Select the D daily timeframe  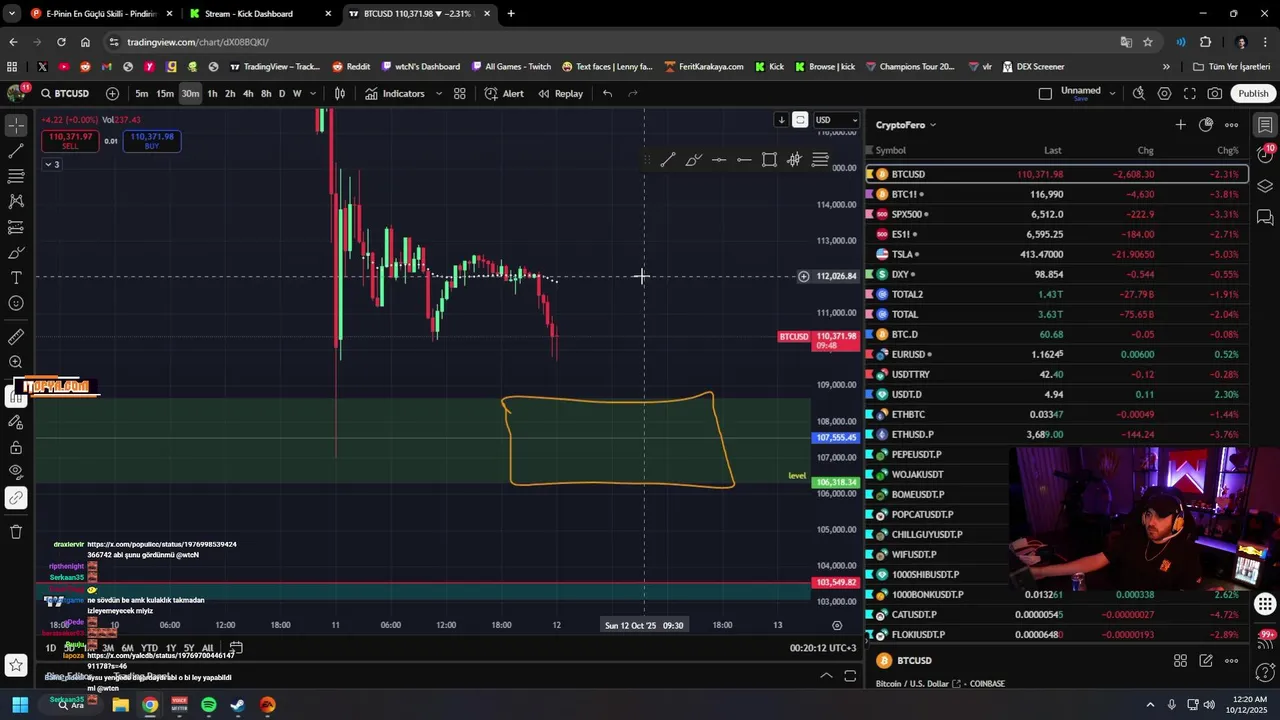(x=282, y=93)
